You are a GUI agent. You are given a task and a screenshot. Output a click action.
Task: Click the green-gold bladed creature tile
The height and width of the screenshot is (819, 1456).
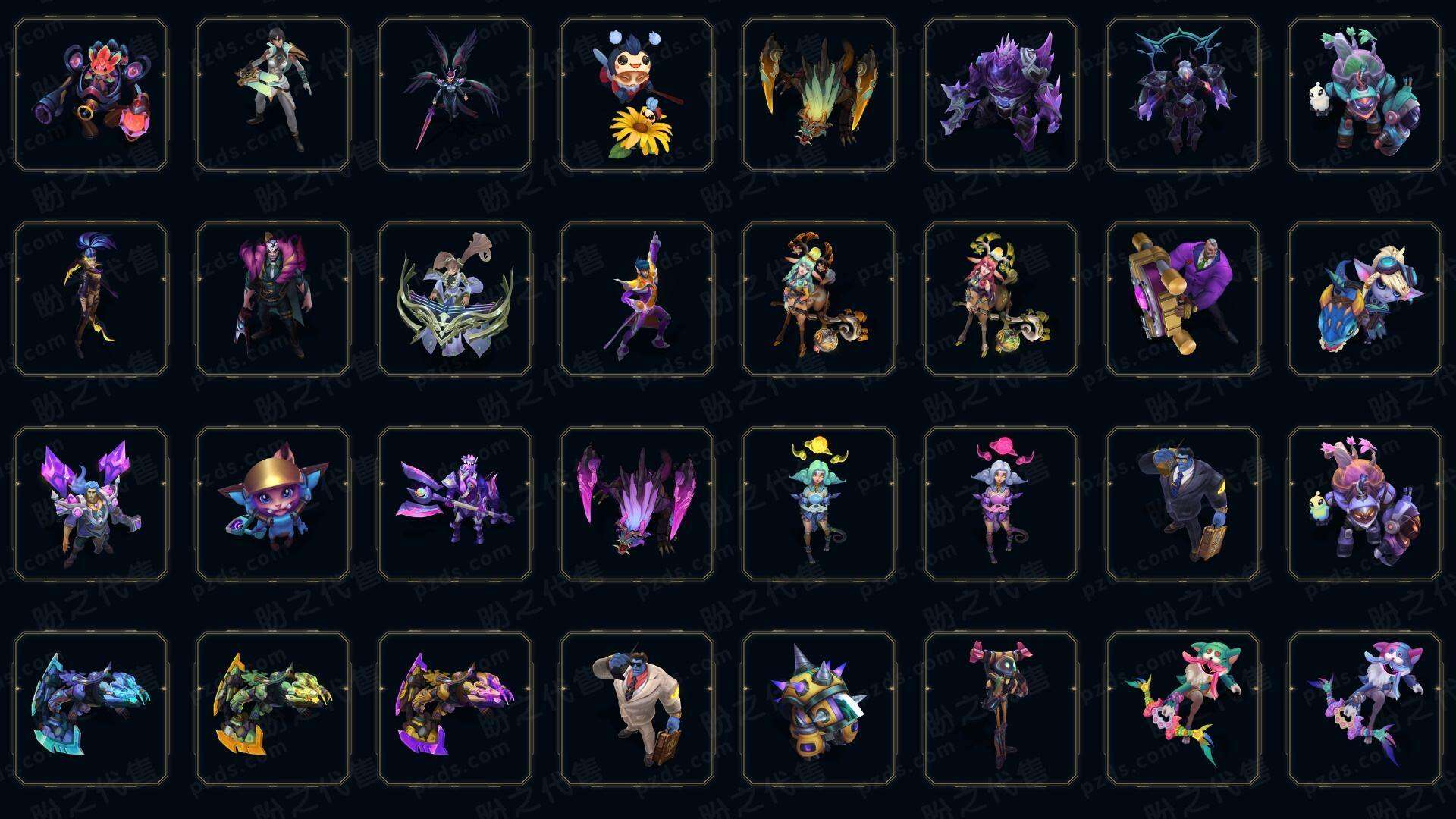click(x=819, y=95)
